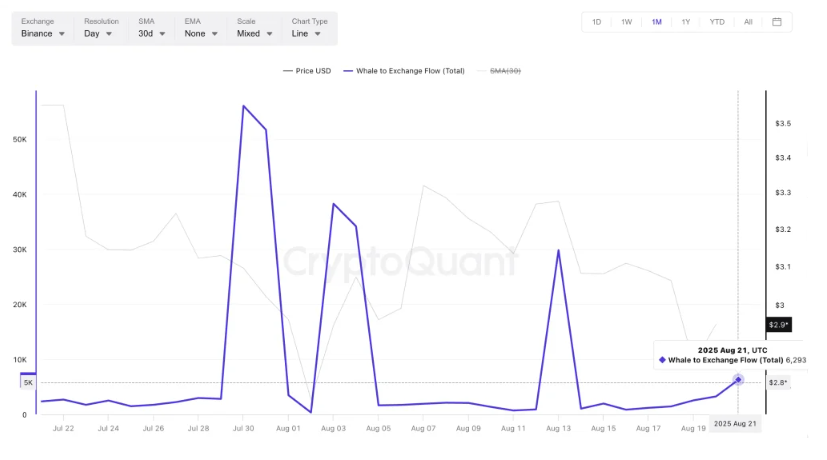Viewport: 827px width, 460px height.
Task: Select the 1M time range tab
Action: pos(656,22)
